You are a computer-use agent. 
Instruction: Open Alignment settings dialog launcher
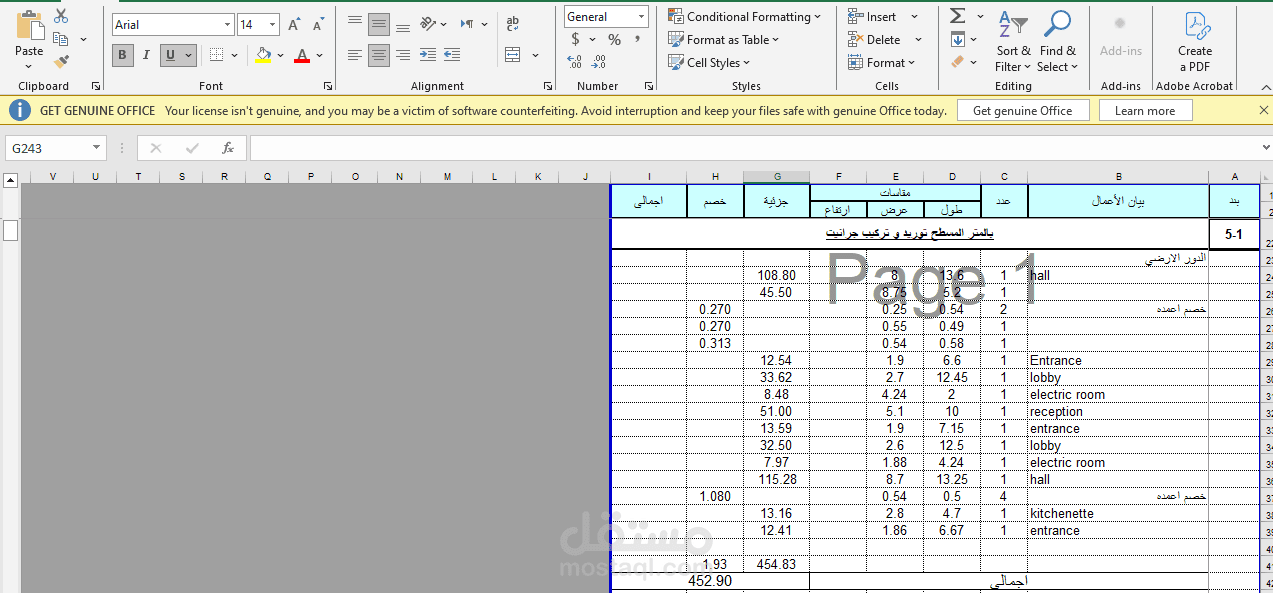548,87
